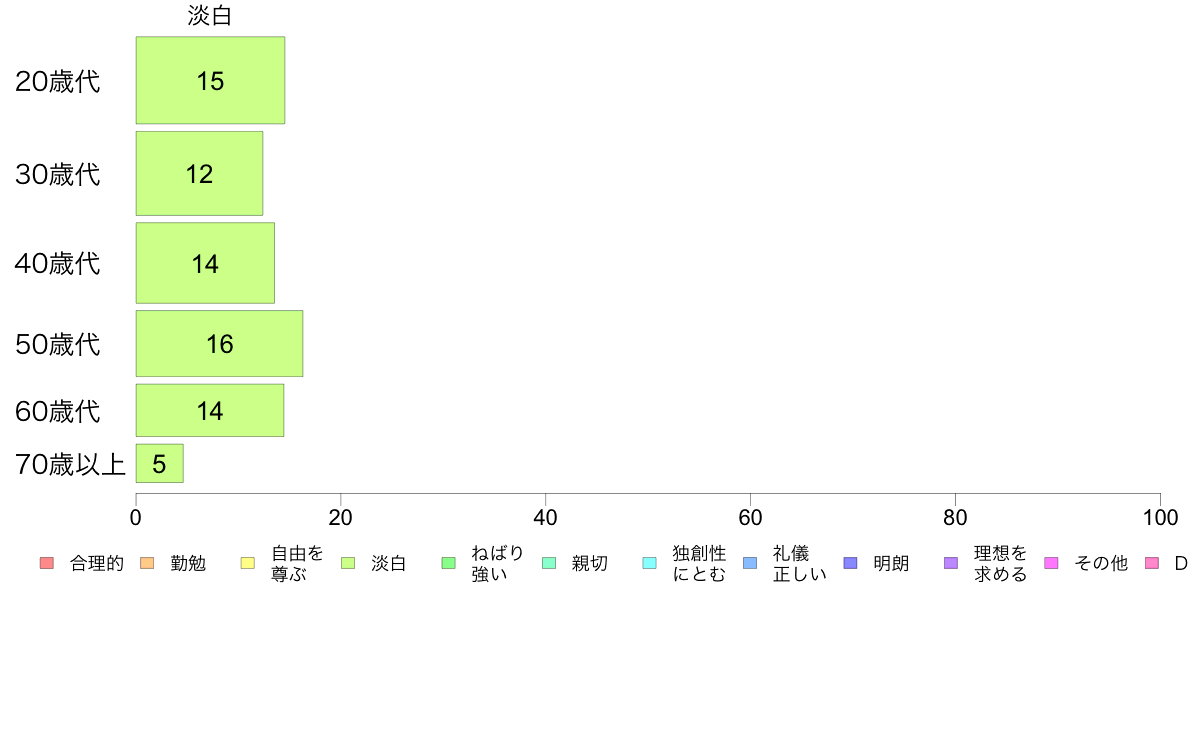The height and width of the screenshot is (736, 1188).
Task: Select the 自由を尊ぶ yellow legend swatch
Action: tap(248, 563)
